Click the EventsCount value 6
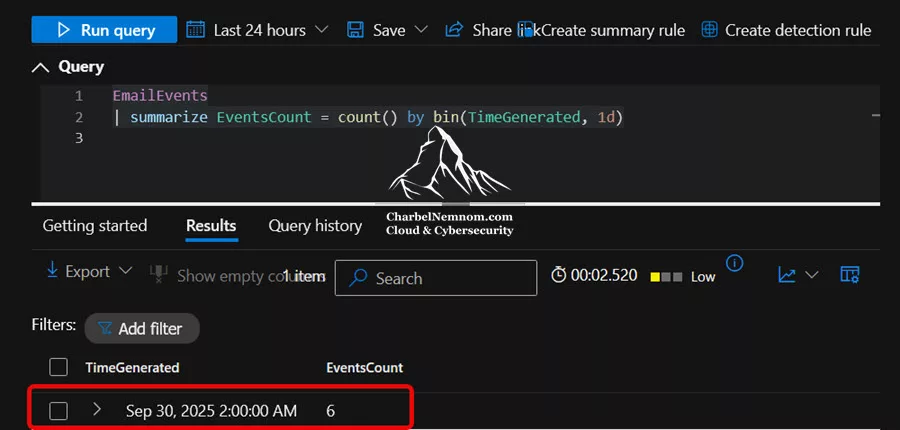Screen dimensions: 900x430 click(330, 410)
